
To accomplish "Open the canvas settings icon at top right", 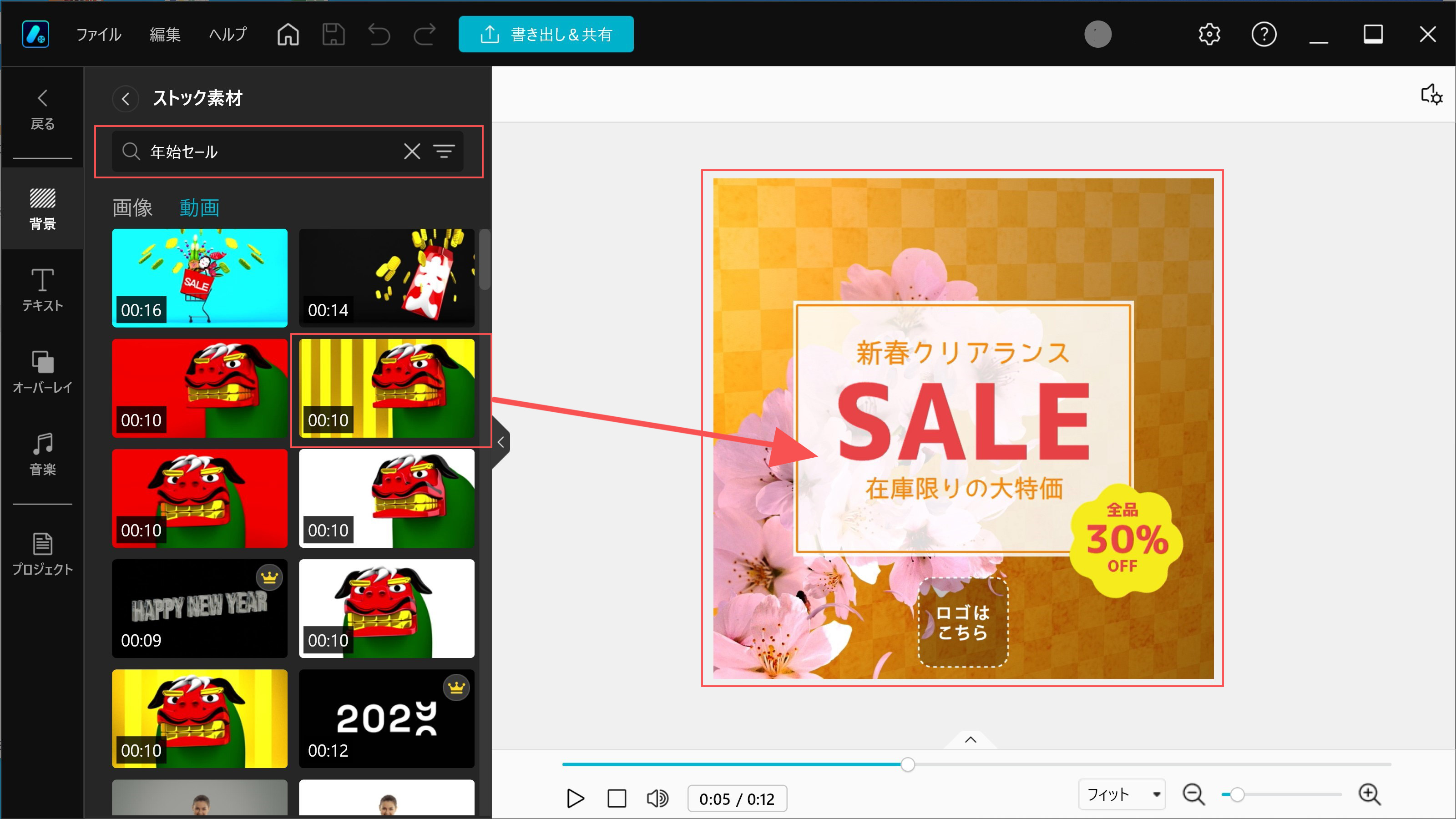I will pyautogui.click(x=1431, y=94).
